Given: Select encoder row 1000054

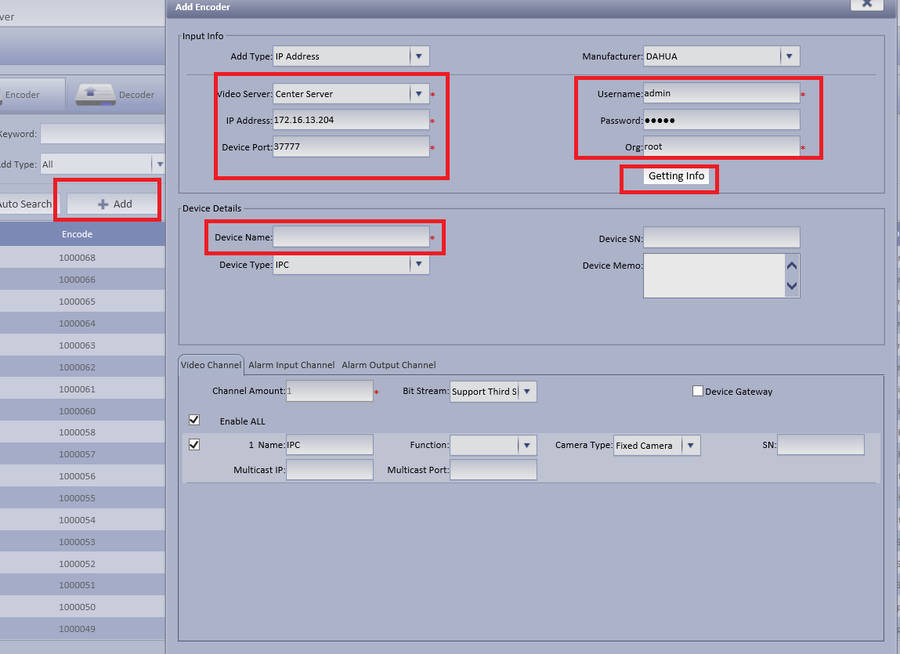Looking at the screenshot, I should (77, 520).
